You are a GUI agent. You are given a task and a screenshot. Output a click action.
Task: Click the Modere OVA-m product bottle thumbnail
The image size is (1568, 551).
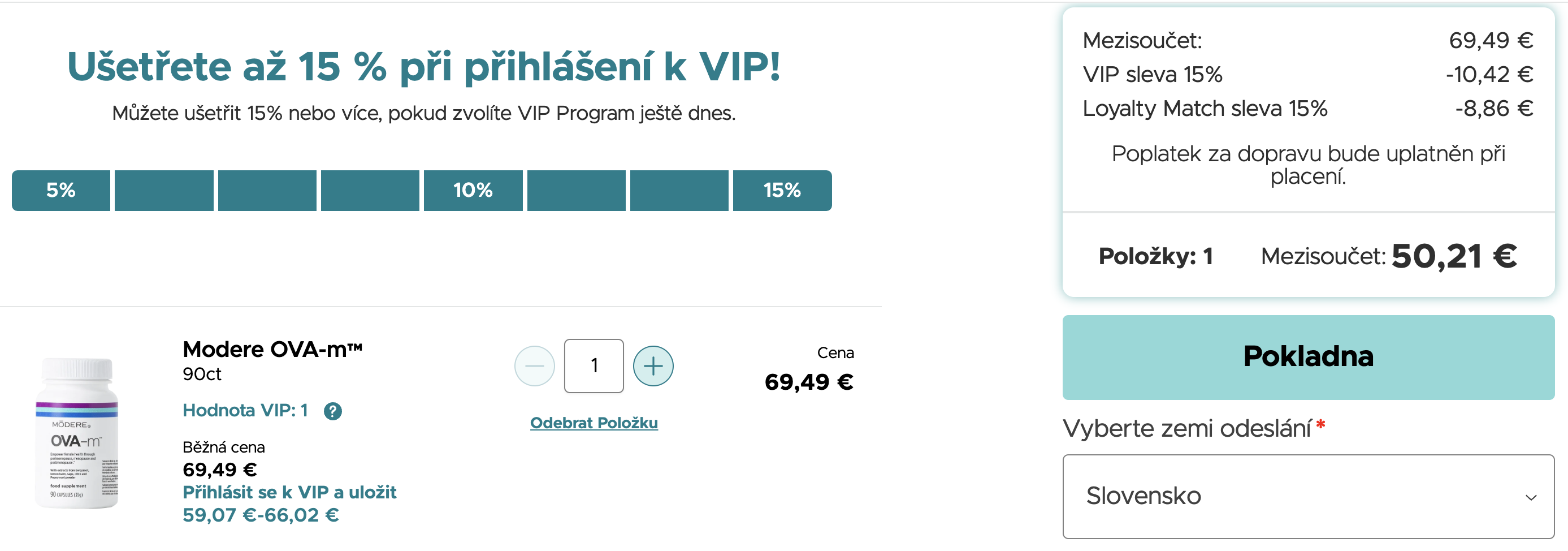77,433
